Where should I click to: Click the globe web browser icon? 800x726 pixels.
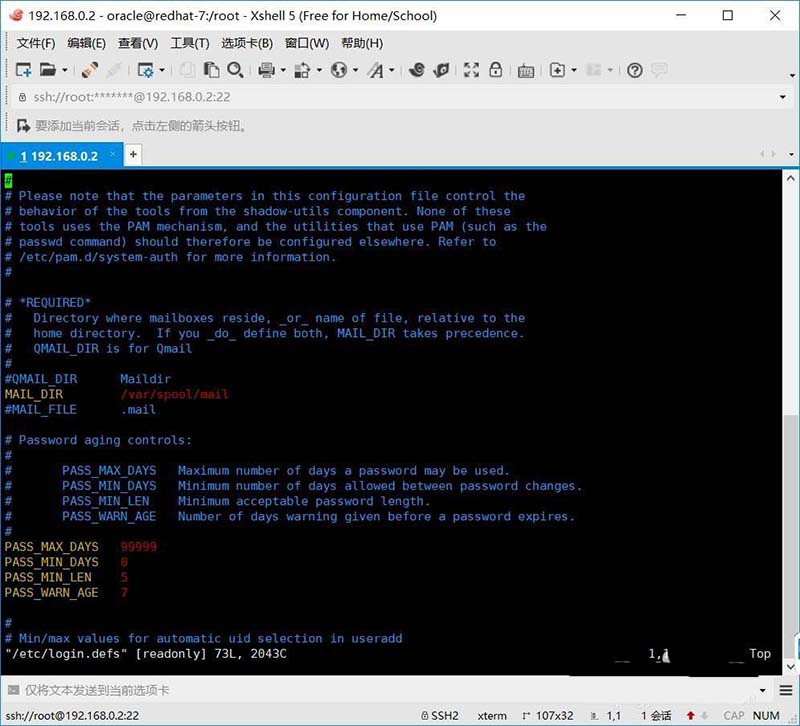[x=337, y=71]
